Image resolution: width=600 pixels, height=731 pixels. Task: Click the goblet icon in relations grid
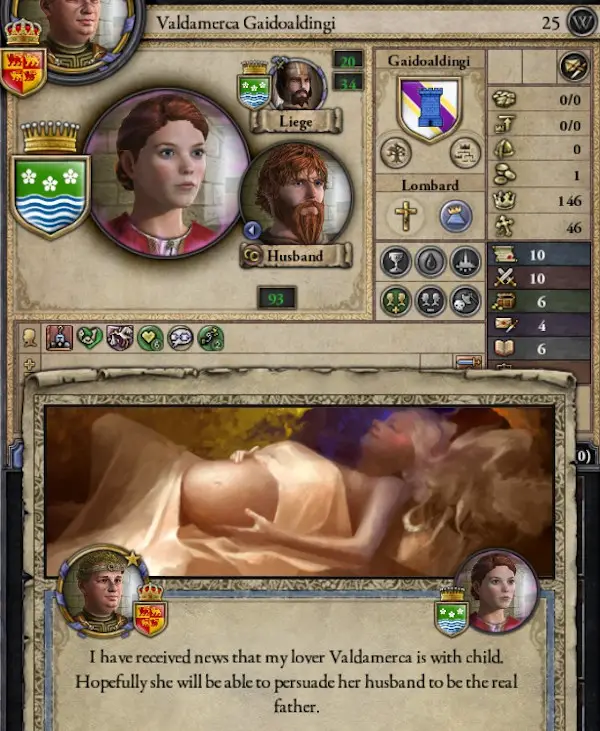(396, 262)
